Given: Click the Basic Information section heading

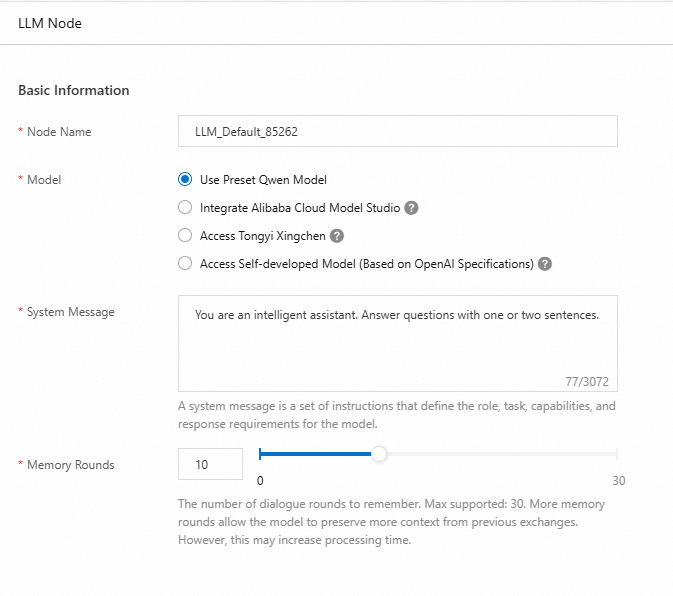Looking at the screenshot, I should pyautogui.click(x=74, y=90).
